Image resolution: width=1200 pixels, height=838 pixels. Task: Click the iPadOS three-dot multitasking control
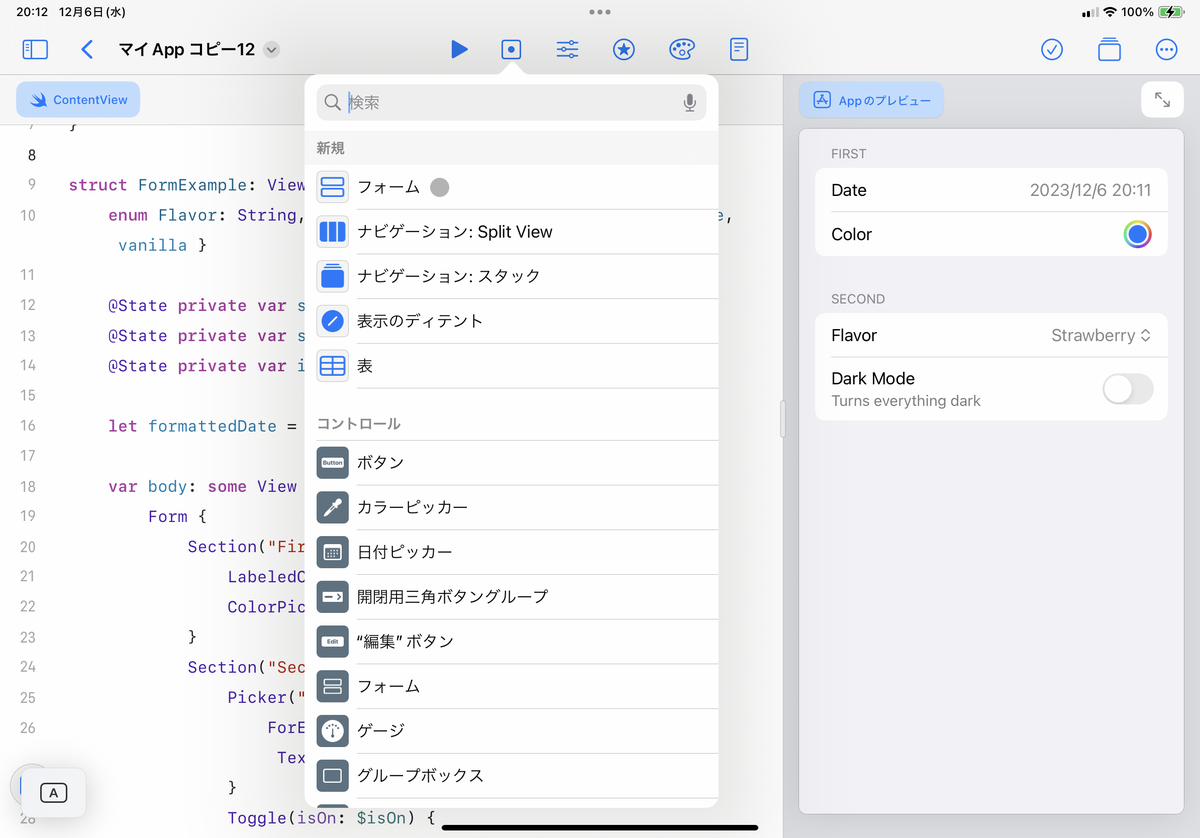(x=600, y=12)
